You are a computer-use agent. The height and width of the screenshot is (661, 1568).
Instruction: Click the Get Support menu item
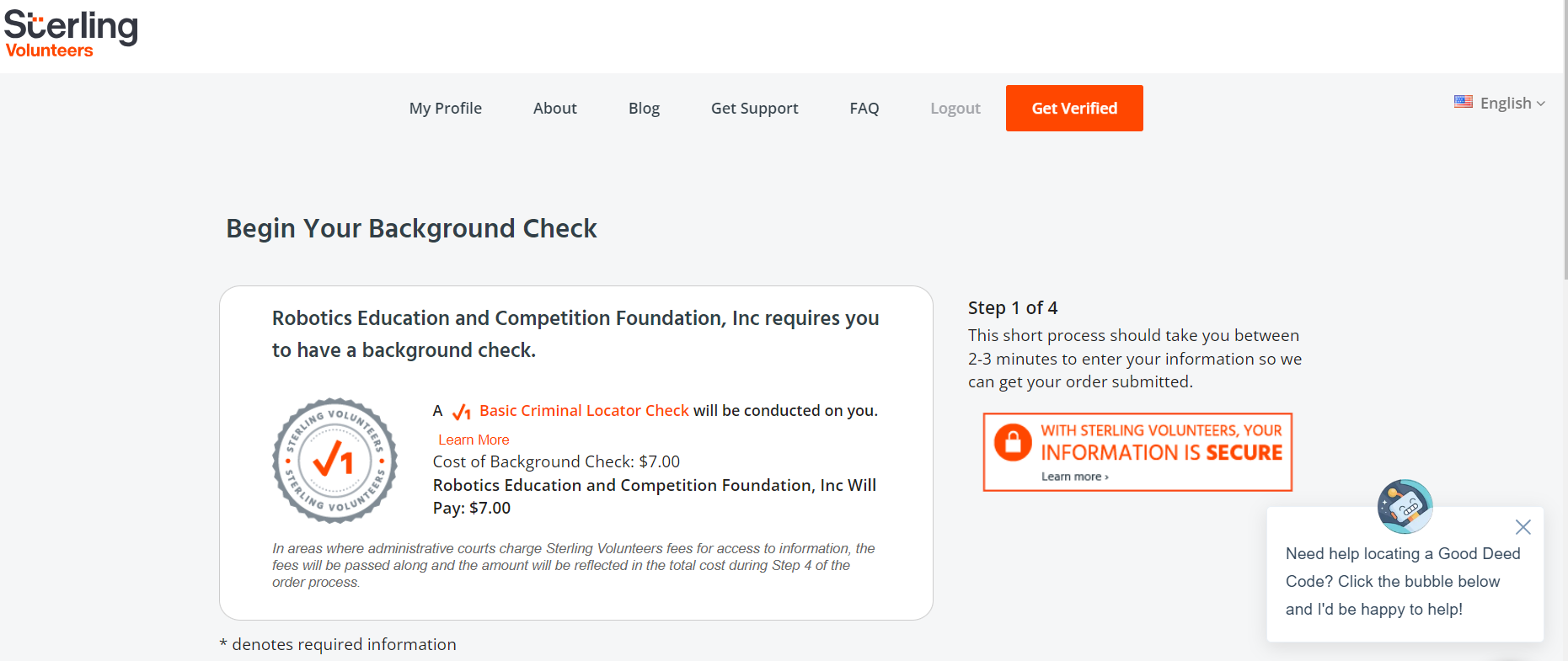(754, 108)
